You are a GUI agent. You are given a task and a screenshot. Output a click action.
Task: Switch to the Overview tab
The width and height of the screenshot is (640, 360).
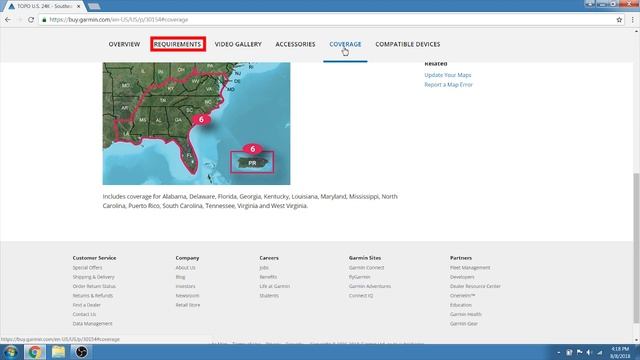(124, 44)
